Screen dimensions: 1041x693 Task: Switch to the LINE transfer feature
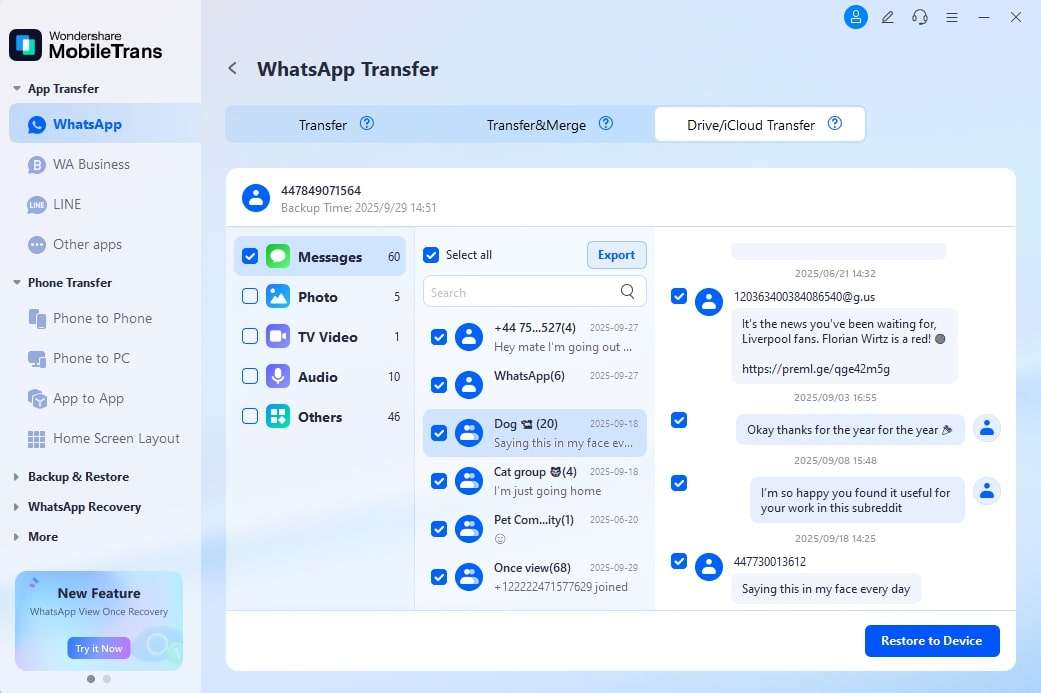click(x=67, y=204)
